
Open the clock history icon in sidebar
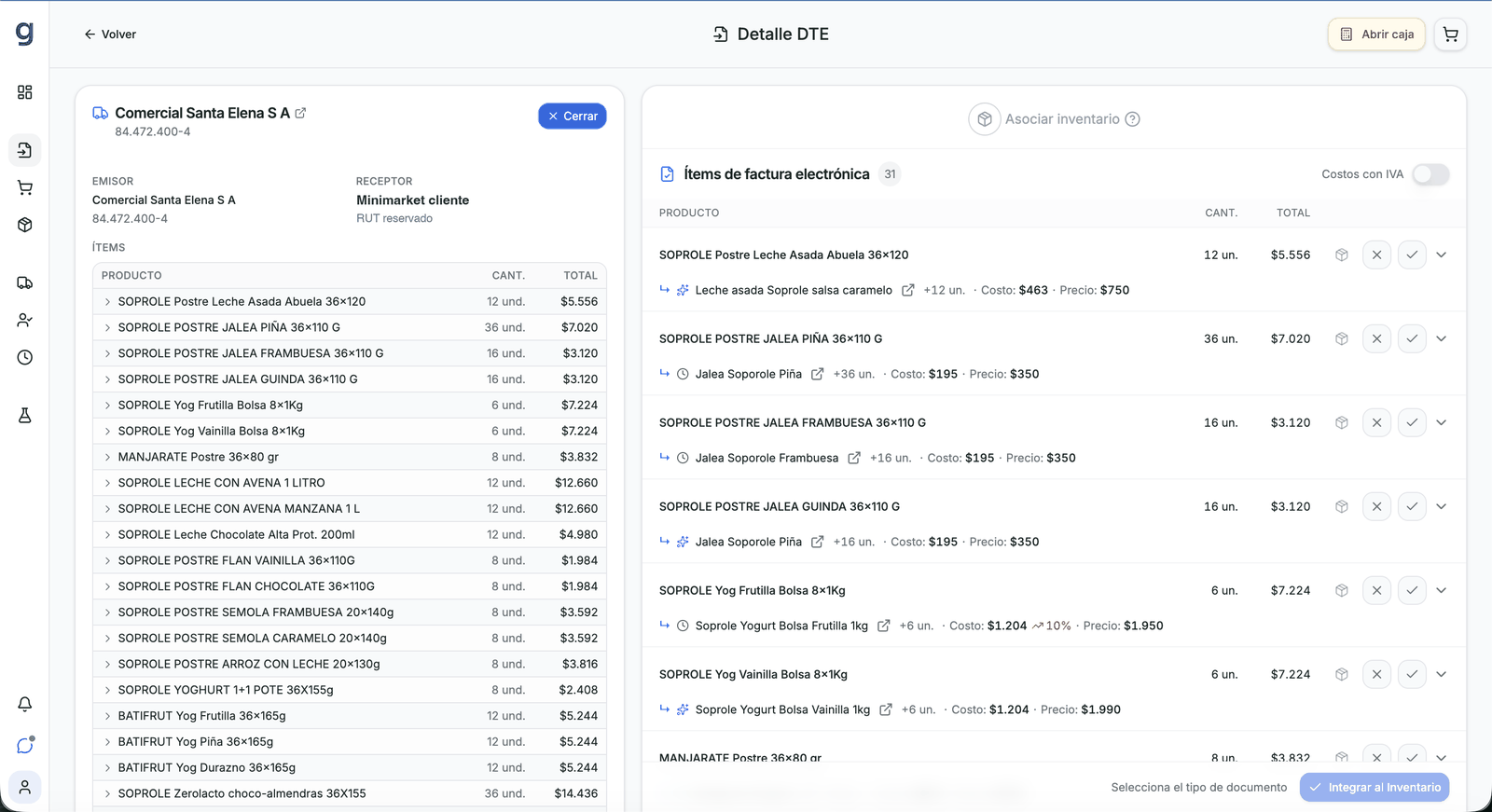pos(25,357)
